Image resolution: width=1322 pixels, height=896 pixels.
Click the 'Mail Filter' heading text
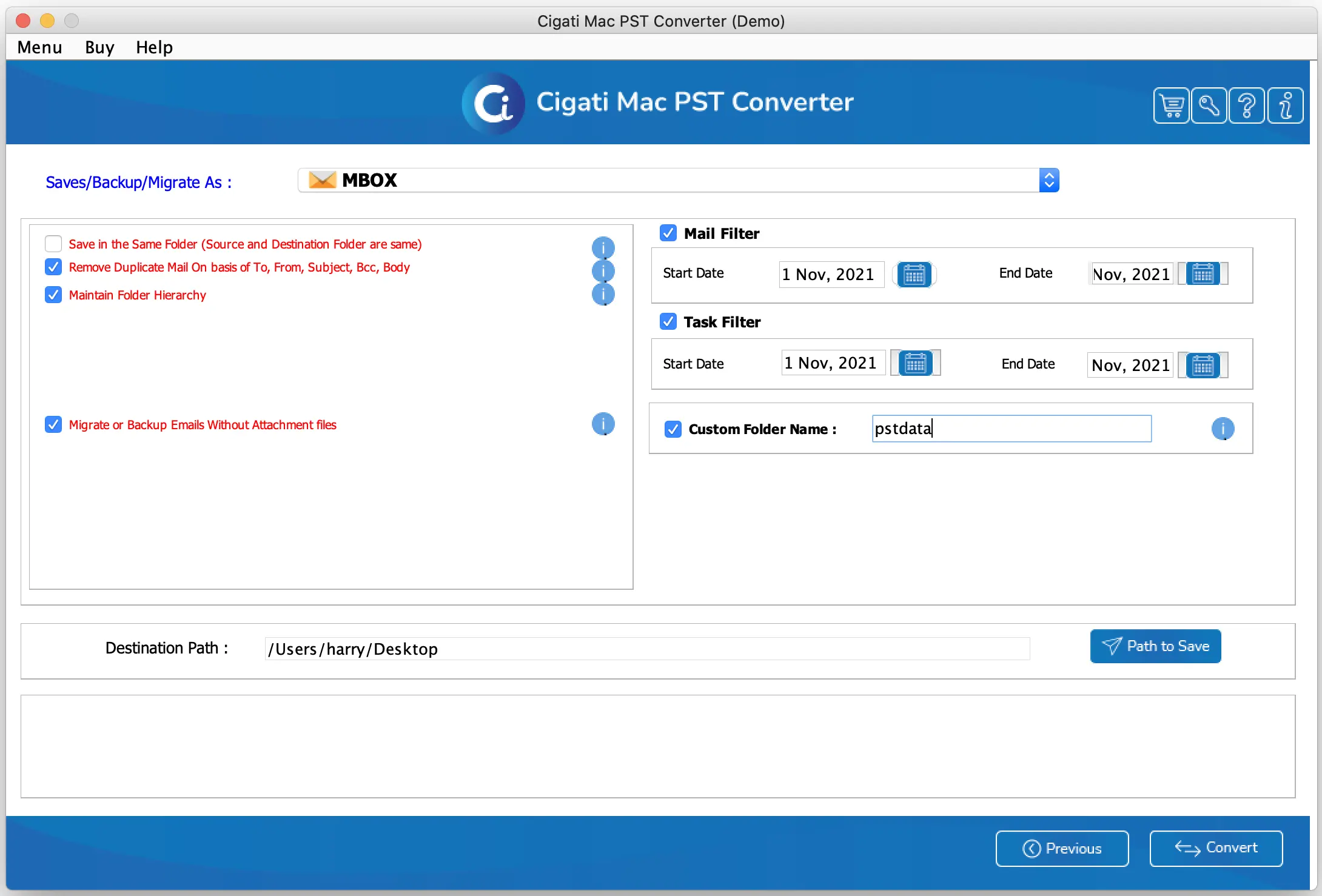[722, 233]
